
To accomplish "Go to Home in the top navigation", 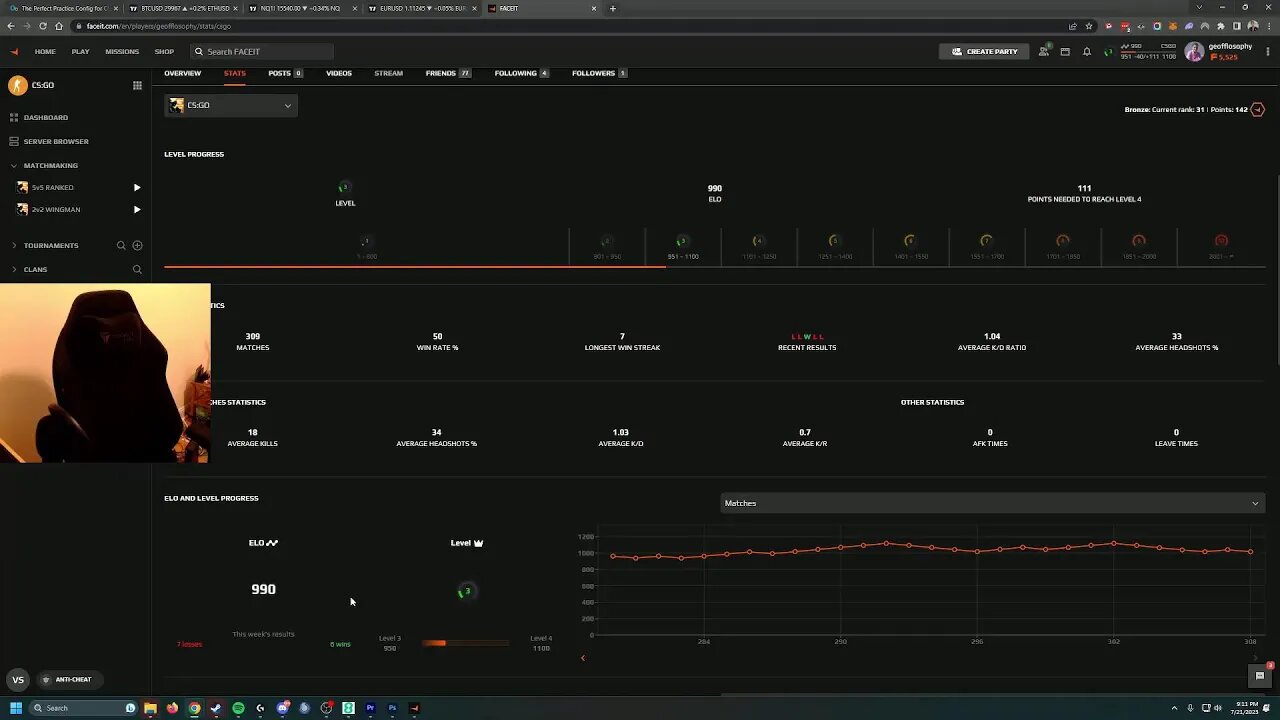I will (45, 51).
